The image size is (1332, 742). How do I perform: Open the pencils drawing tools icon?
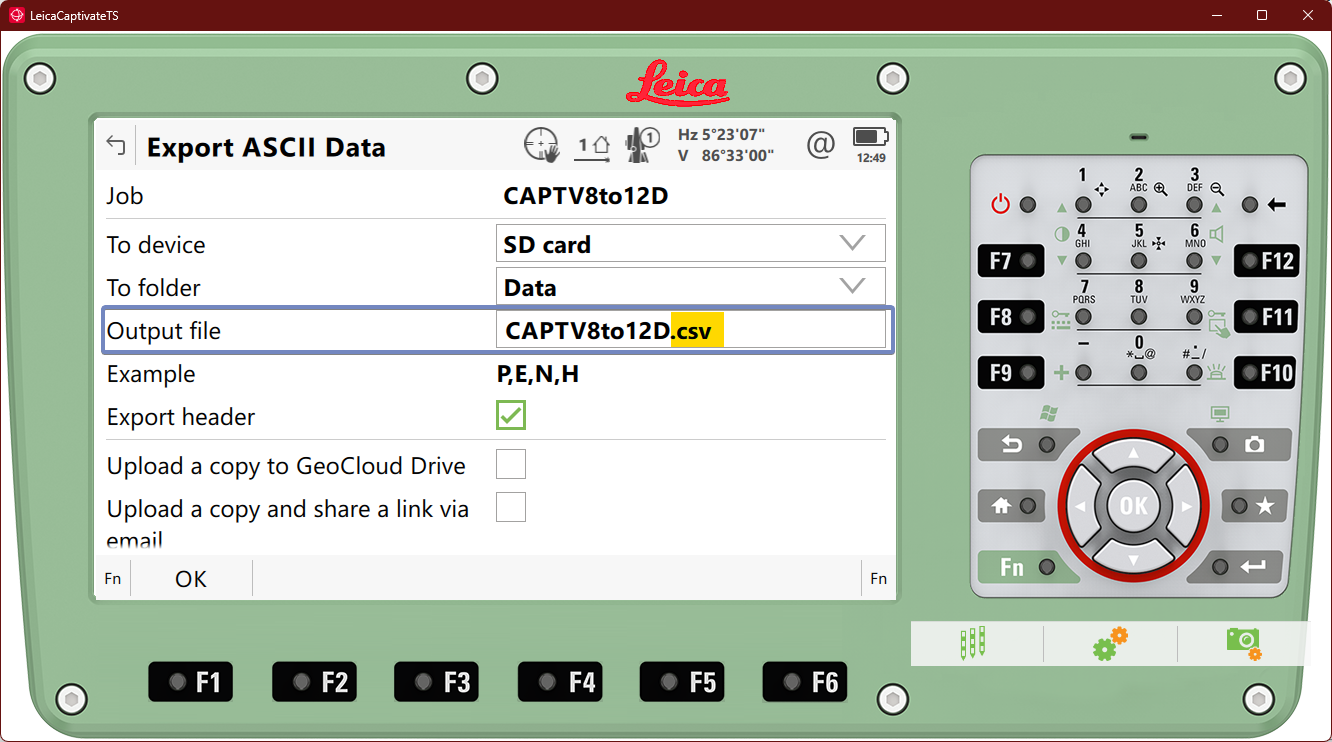click(x=972, y=643)
